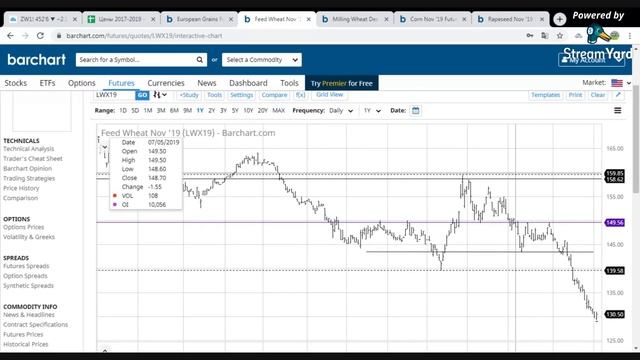The image size is (640, 360).
Task: Open the date calendar picker icon
Action: tap(416, 111)
